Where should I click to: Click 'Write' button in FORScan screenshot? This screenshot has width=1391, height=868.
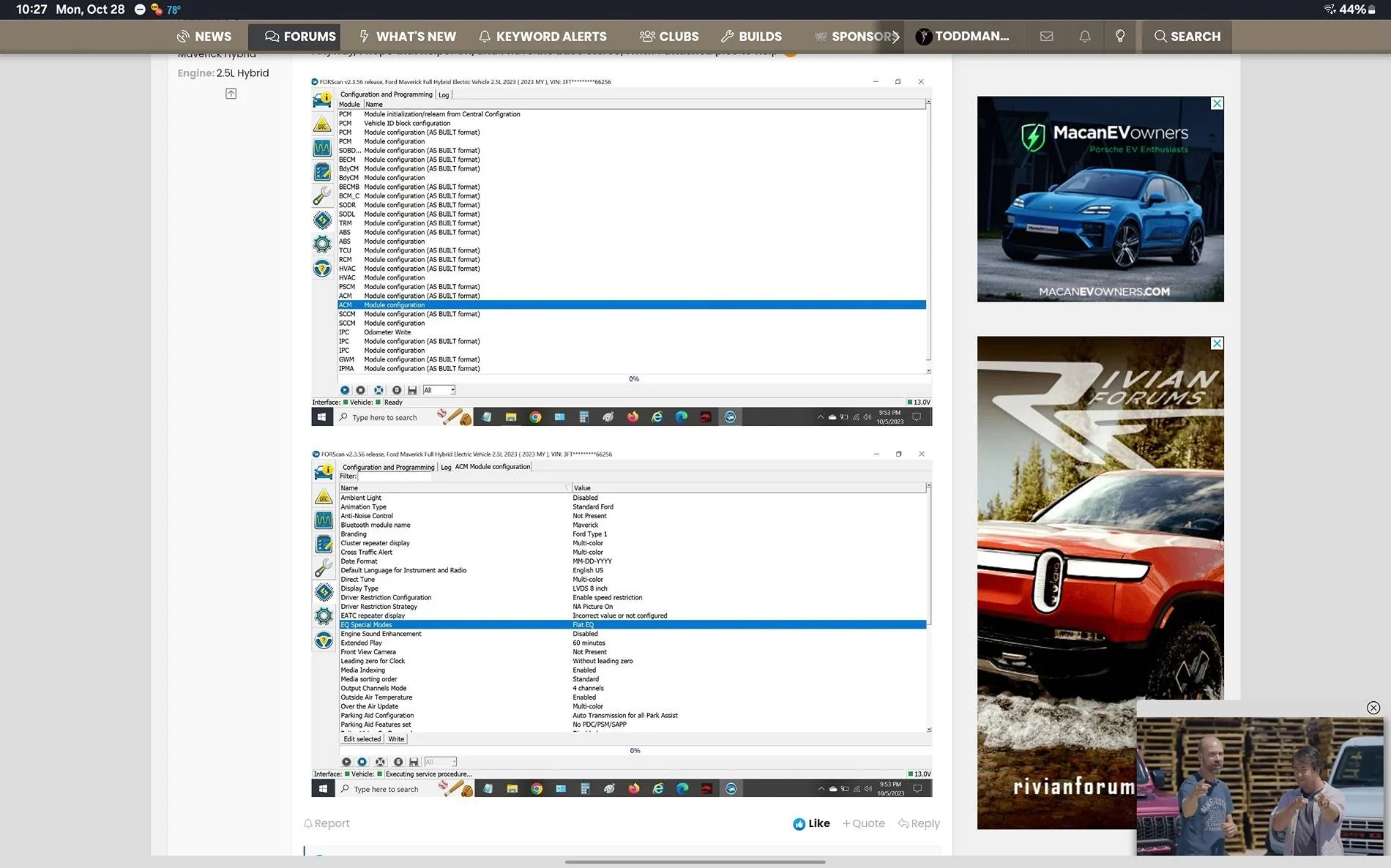coord(396,739)
